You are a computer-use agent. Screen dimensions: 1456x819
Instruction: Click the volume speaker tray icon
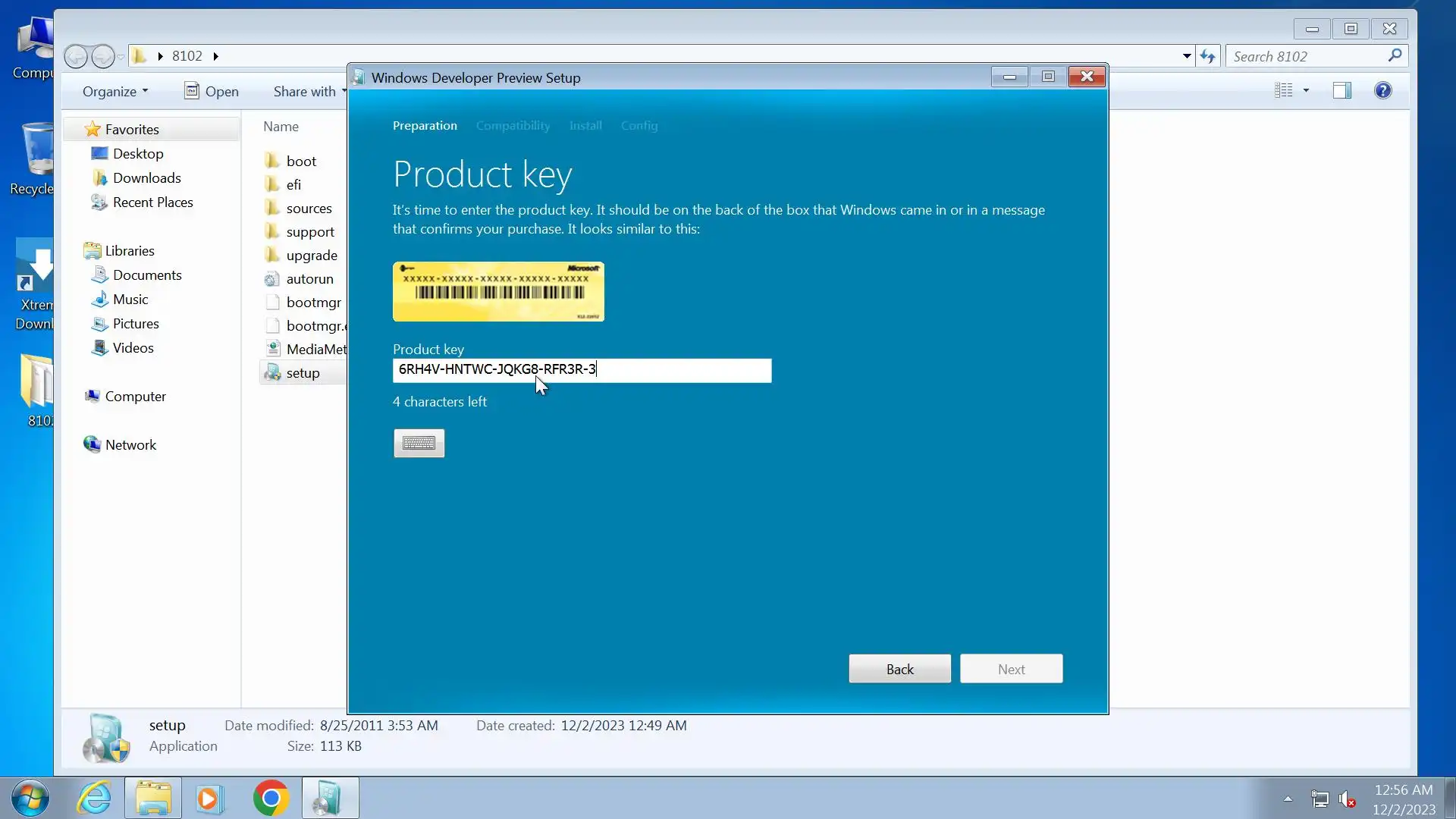(1347, 799)
